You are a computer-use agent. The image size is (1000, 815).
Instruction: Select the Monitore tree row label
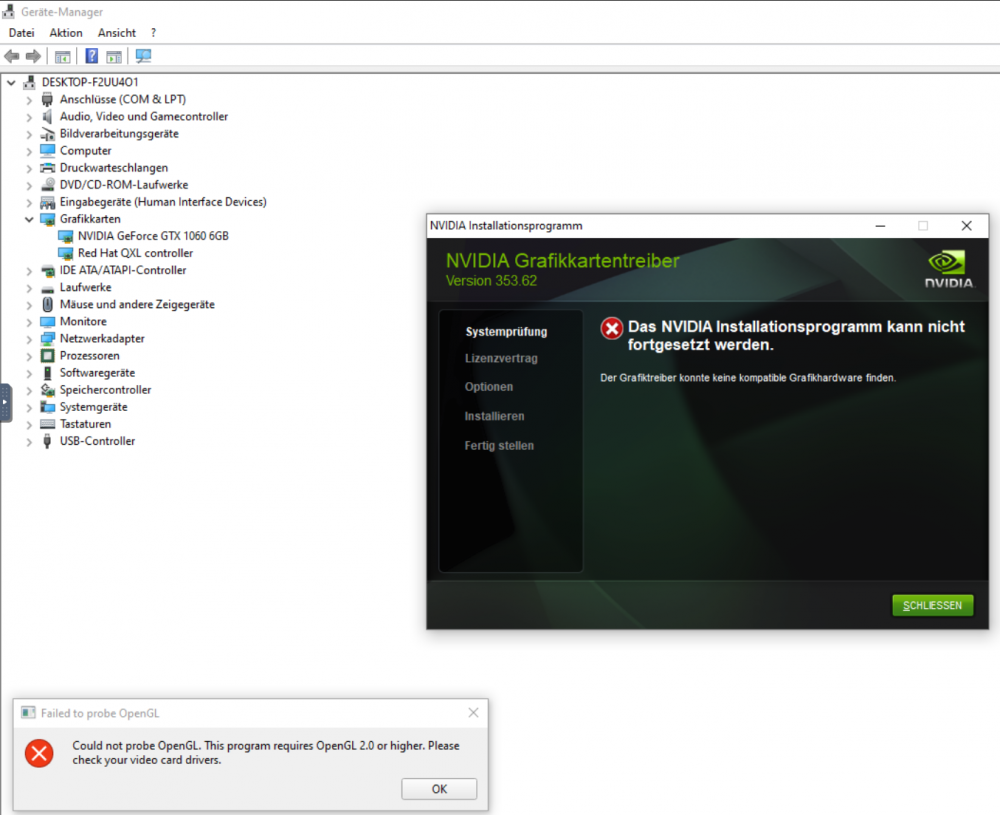pyautogui.click(x=84, y=321)
